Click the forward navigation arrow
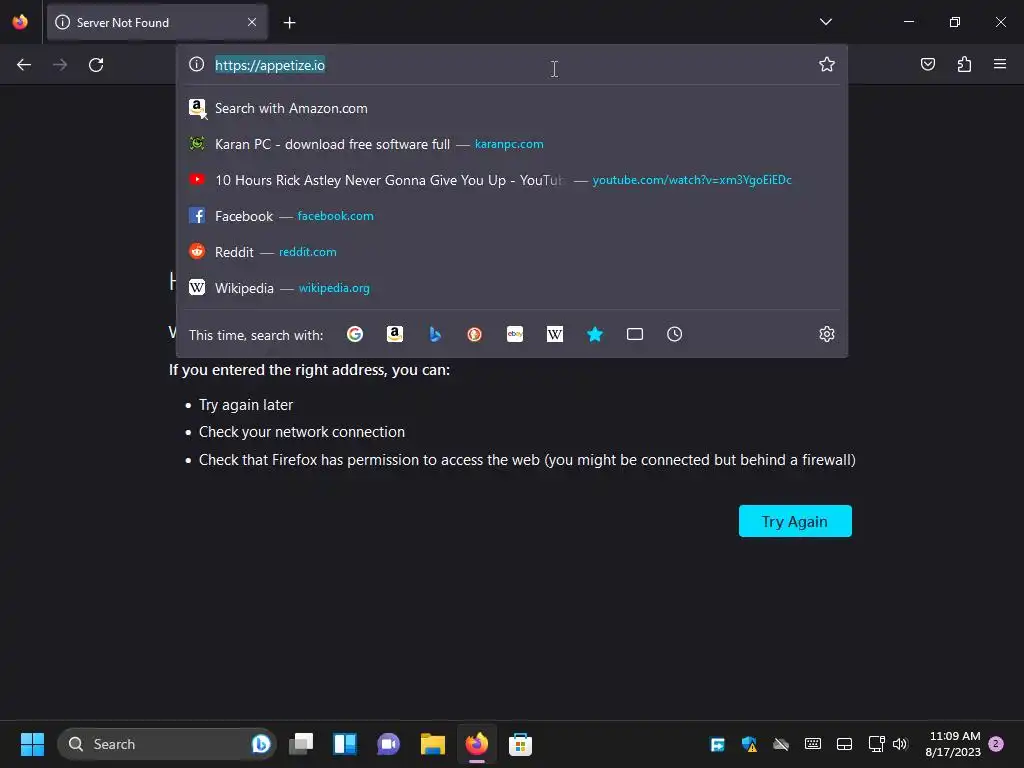Screen dimensions: 1024x768 [x=60, y=65]
